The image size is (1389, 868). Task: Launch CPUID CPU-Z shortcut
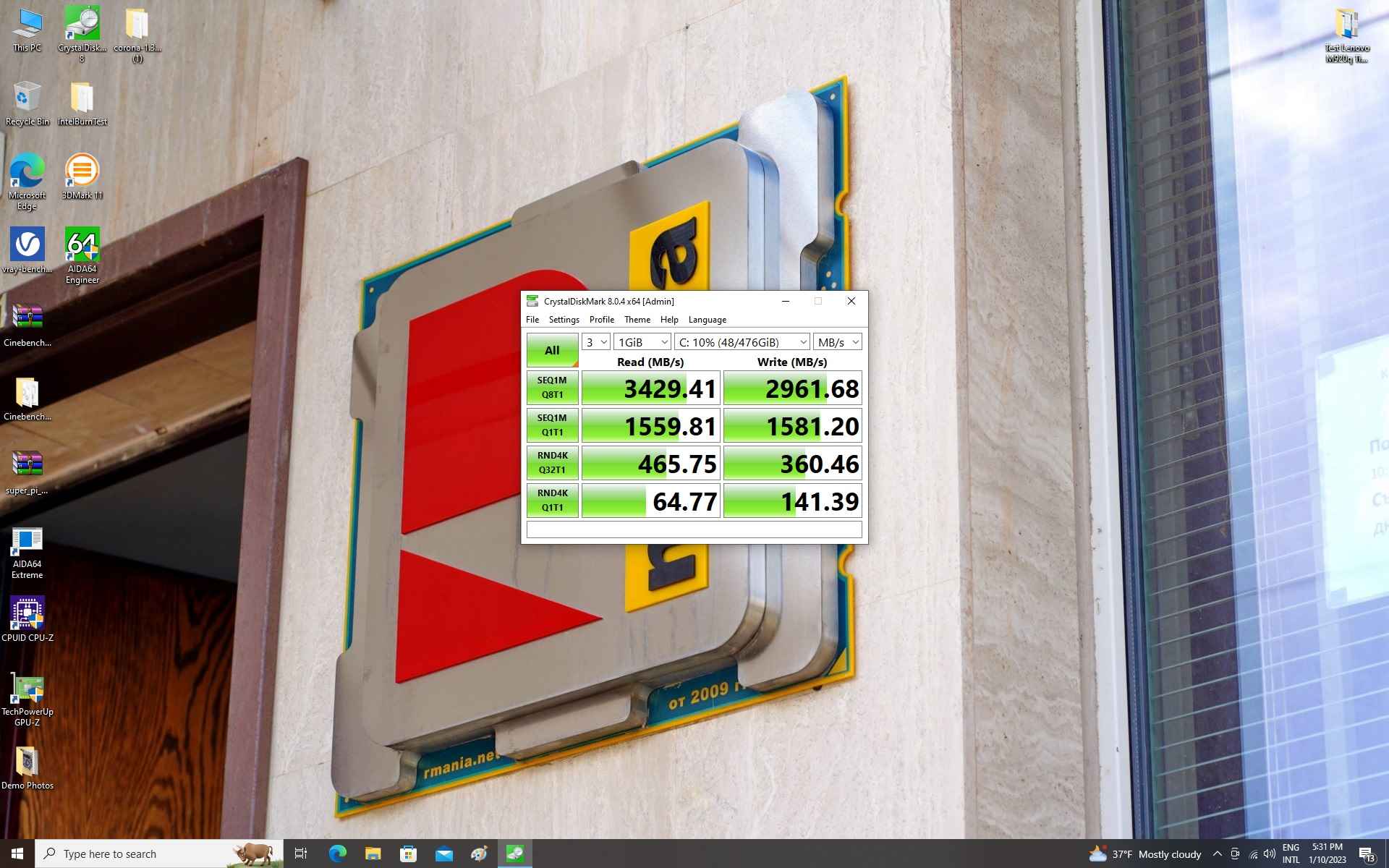[x=27, y=620]
